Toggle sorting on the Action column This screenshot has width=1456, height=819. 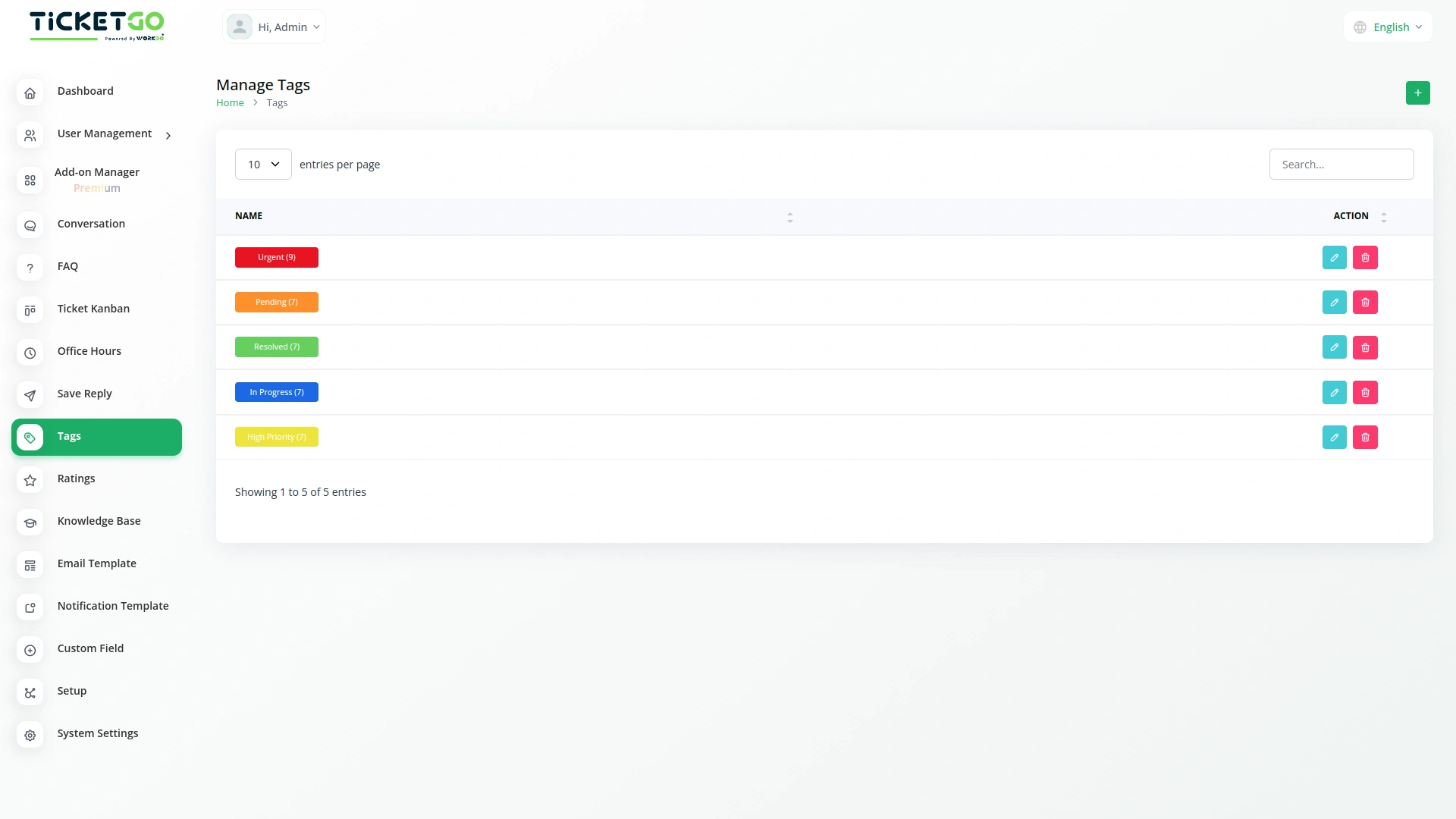tap(1383, 217)
